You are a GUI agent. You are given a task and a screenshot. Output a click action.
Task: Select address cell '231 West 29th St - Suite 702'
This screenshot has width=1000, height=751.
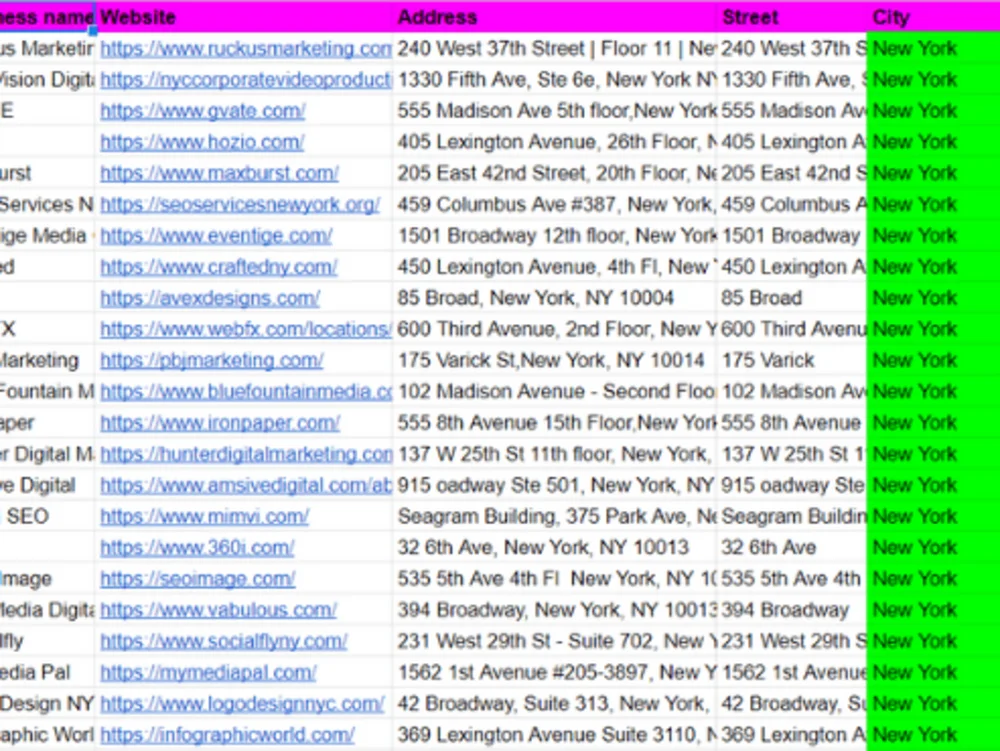click(555, 642)
